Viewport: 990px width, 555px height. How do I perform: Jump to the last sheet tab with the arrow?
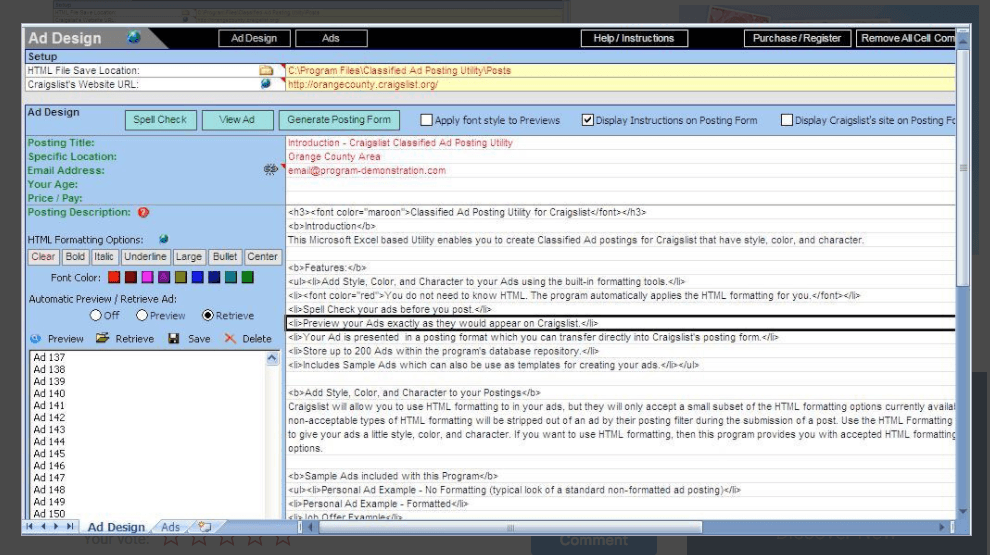pos(70,526)
